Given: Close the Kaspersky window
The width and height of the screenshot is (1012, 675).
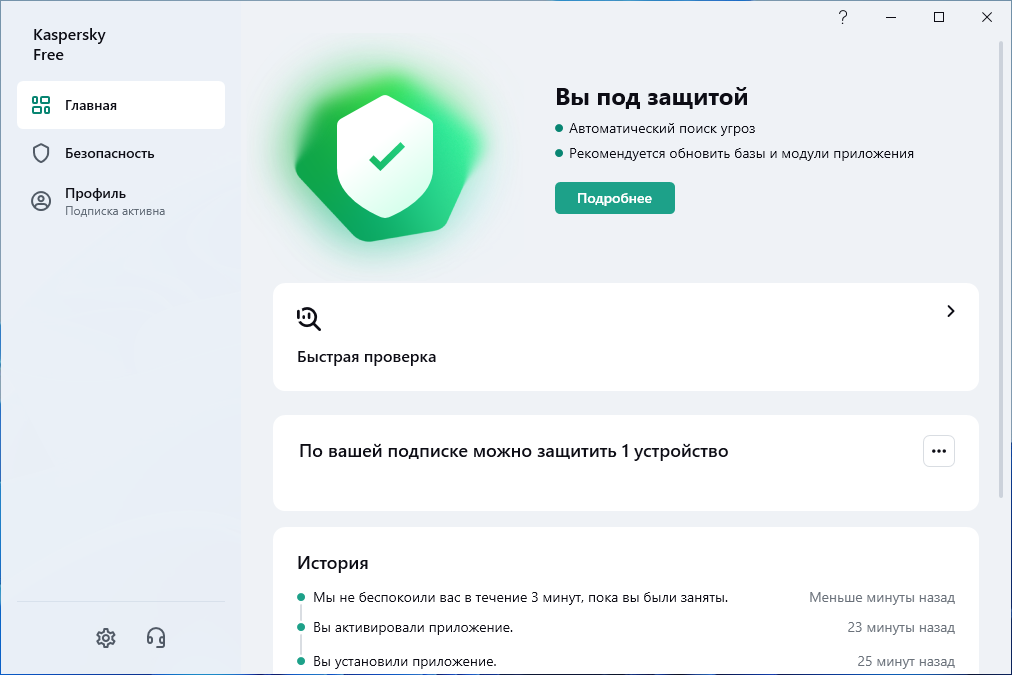Looking at the screenshot, I should click(987, 17).
